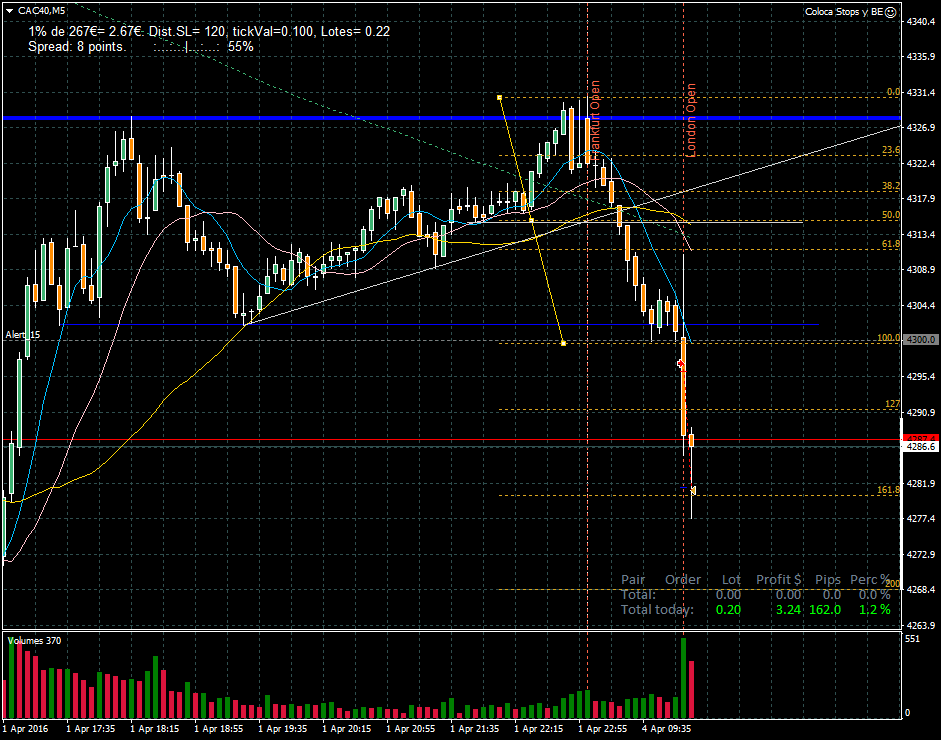Screen dimensions: 941x740
Task: Click the "Volumes 370" indicator label
Action: 34,640
